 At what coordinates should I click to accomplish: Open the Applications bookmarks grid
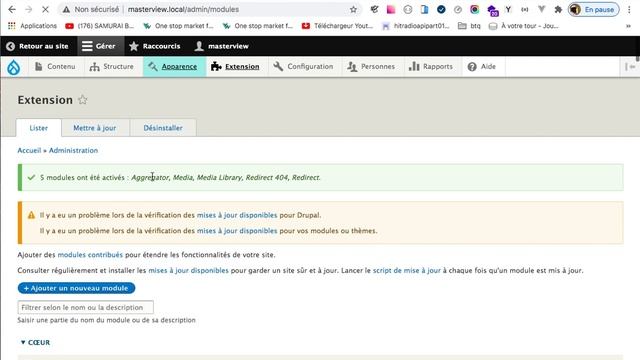32,26
